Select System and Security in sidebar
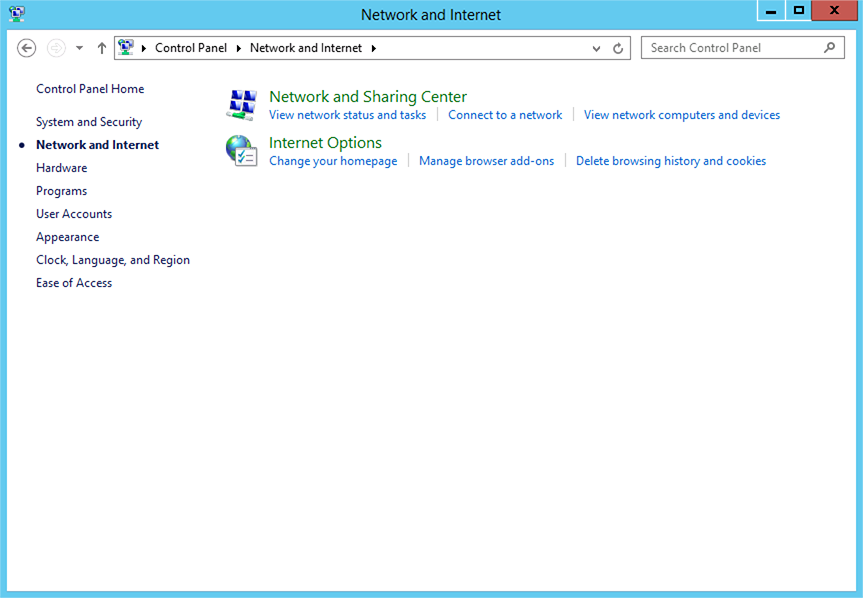The width and height of the screenshot is (863, 598). (89, 122)
